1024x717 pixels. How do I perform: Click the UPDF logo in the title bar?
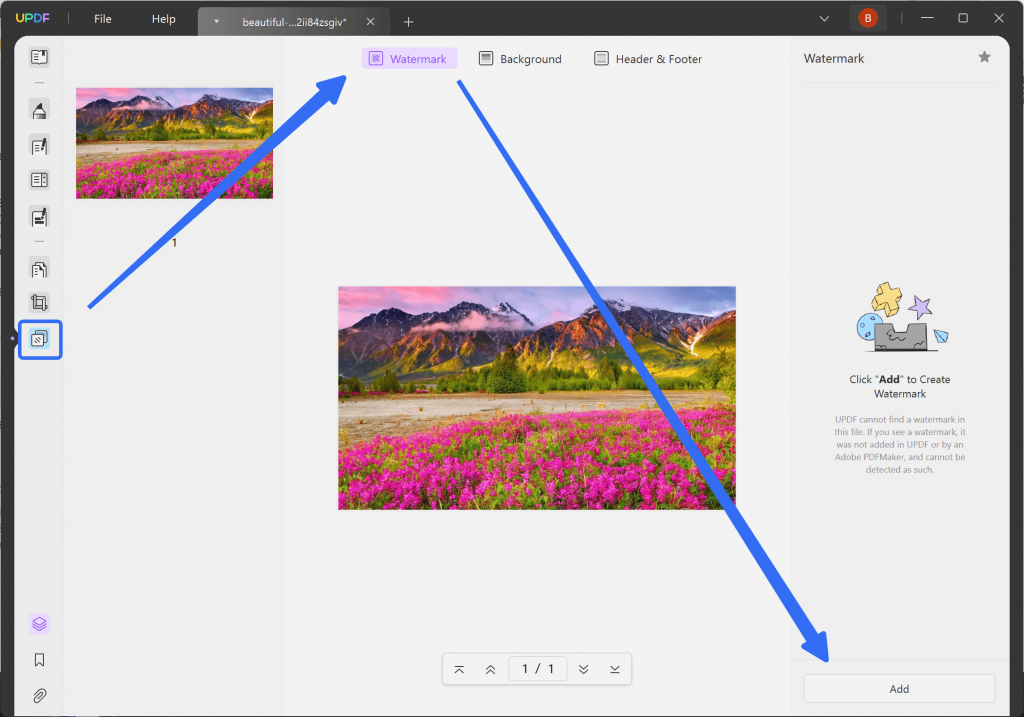(33, 17)
